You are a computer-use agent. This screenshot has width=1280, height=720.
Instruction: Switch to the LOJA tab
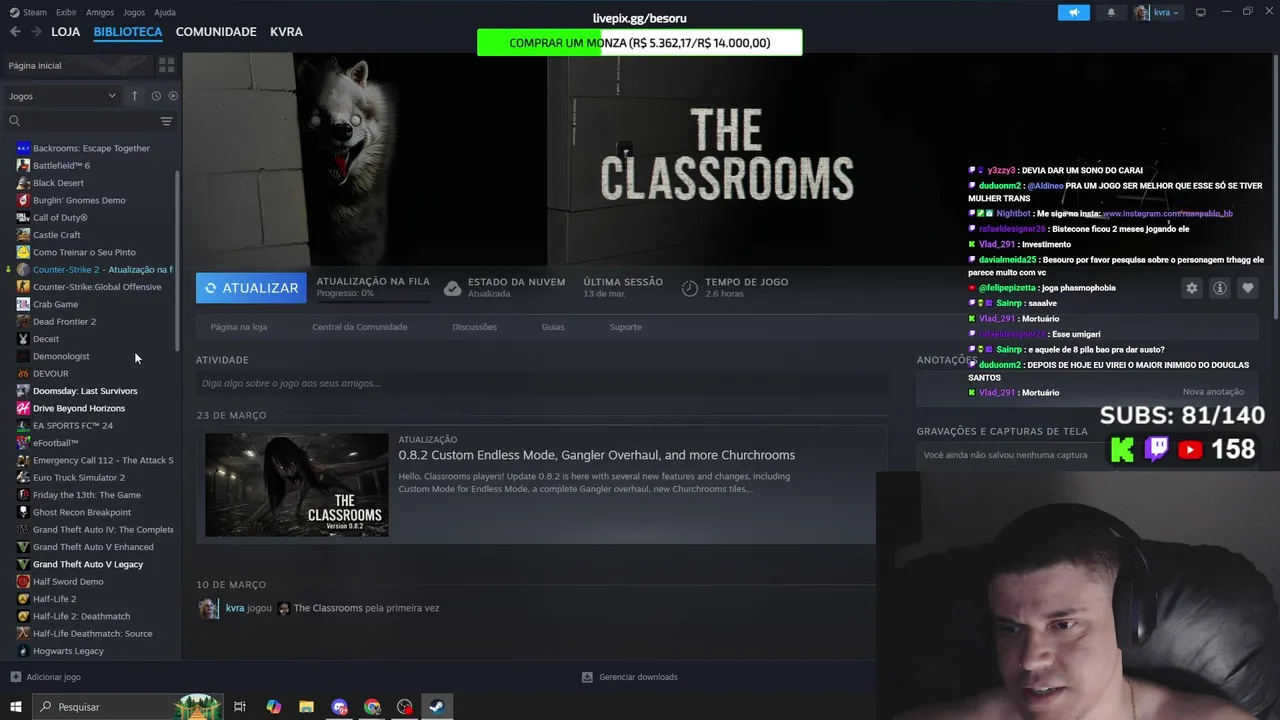tap(65, 32)
